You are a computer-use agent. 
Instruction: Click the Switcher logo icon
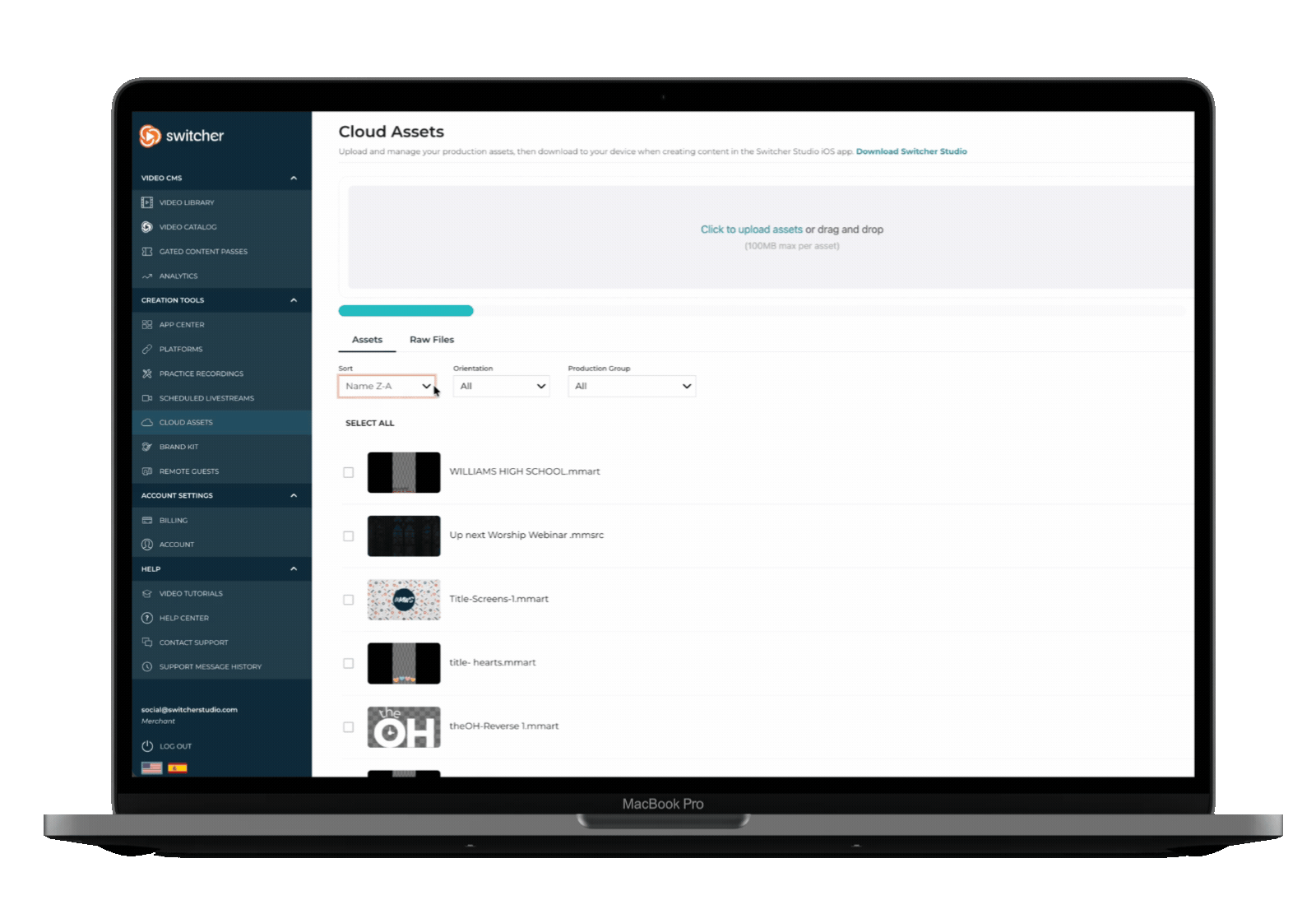pyautogui.click(x=150, y=136)
